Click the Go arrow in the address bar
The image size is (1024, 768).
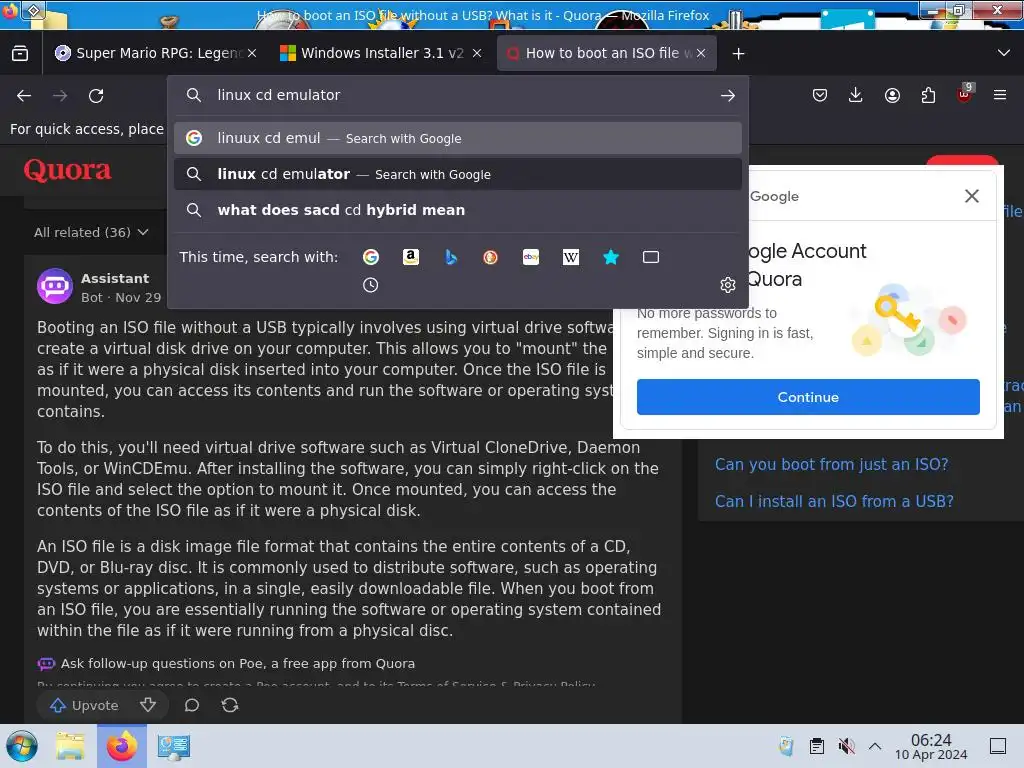coord(728,95)
